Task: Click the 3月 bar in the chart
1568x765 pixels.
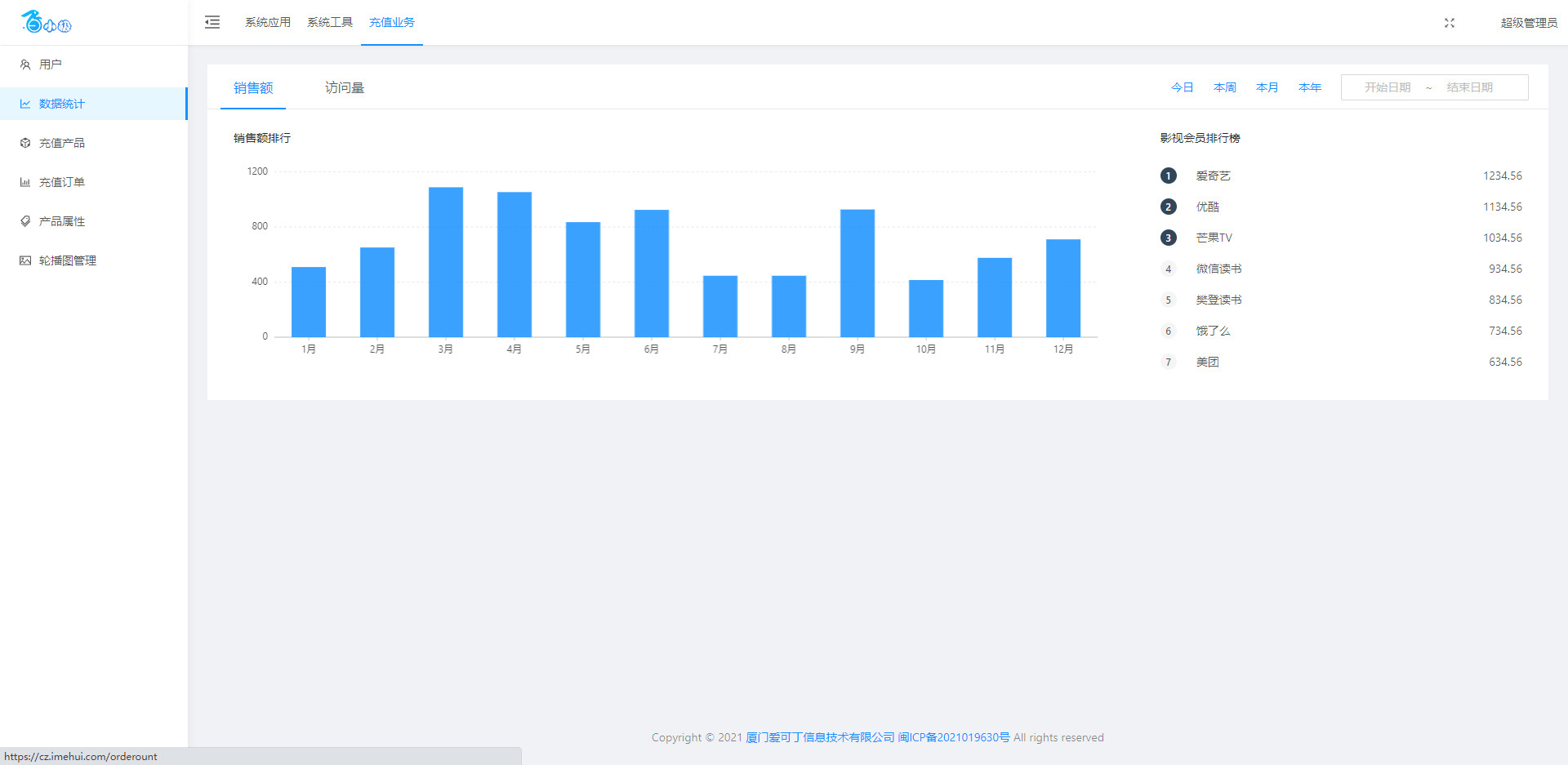Action: 446,262
